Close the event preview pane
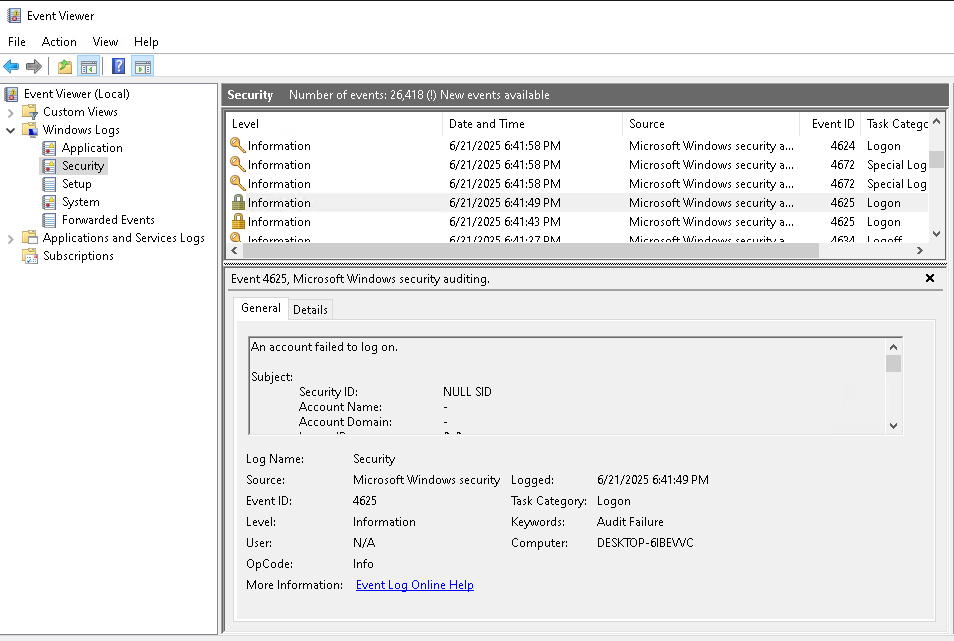The image size is (954, 641). [x=930, y=278]
